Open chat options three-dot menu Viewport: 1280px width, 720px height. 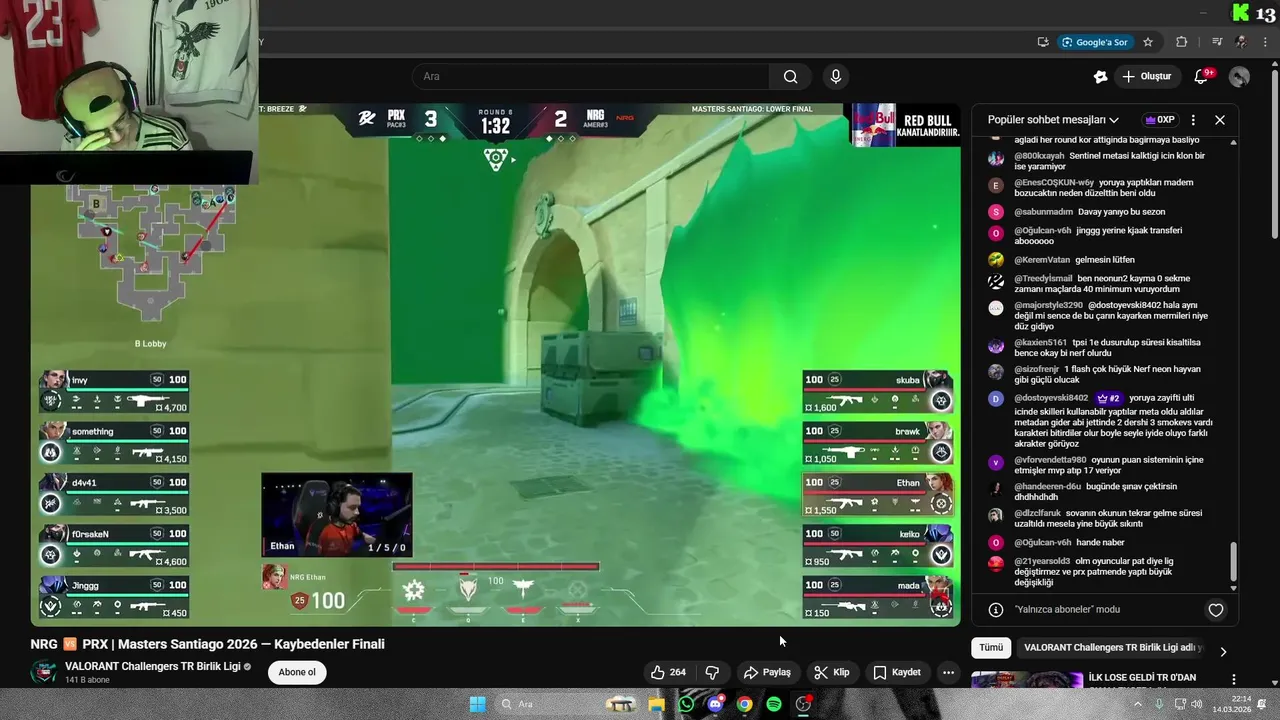pyautogui.click(x=1193, y=120)
